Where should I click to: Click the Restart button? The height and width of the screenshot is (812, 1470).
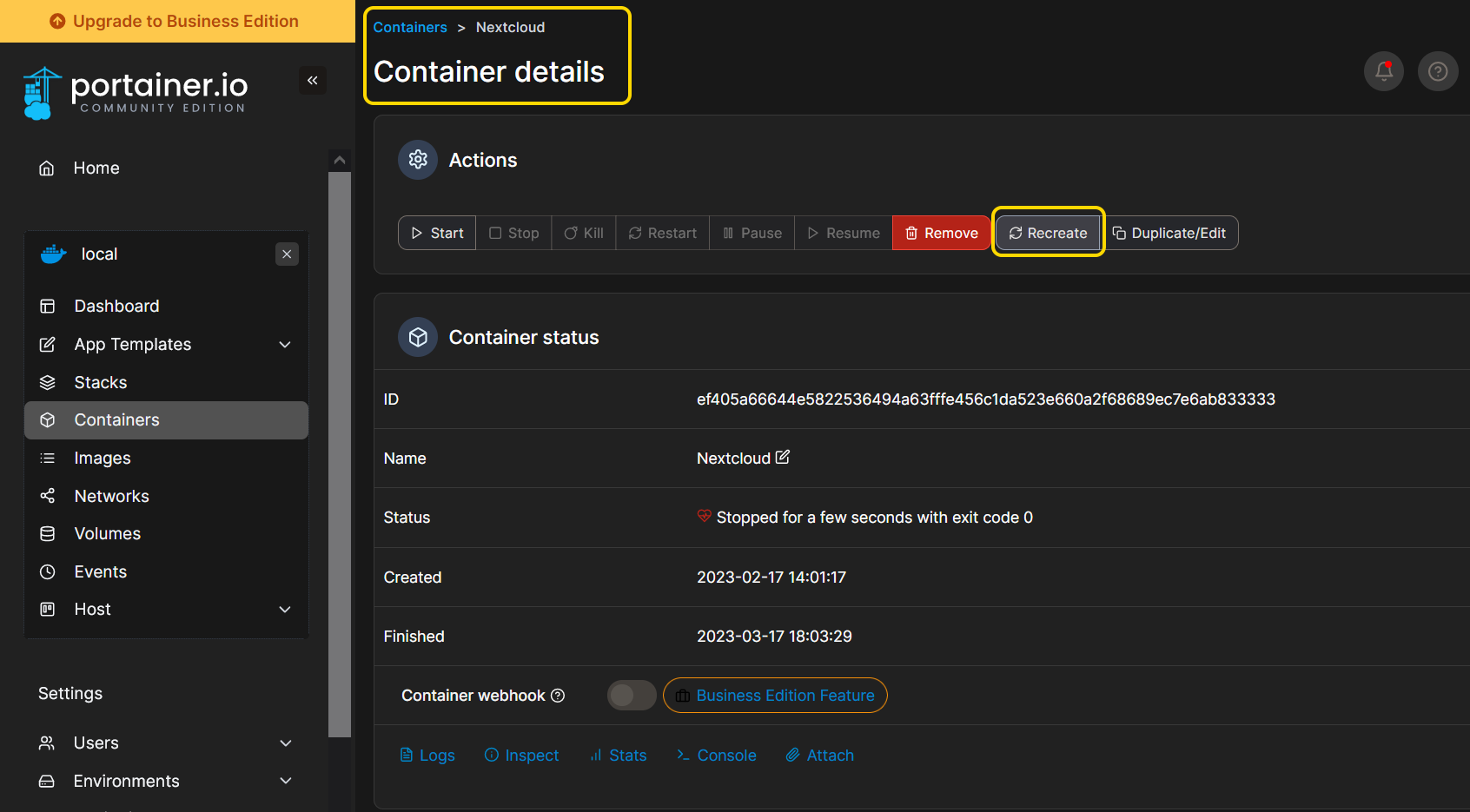[x=663, y=233]
